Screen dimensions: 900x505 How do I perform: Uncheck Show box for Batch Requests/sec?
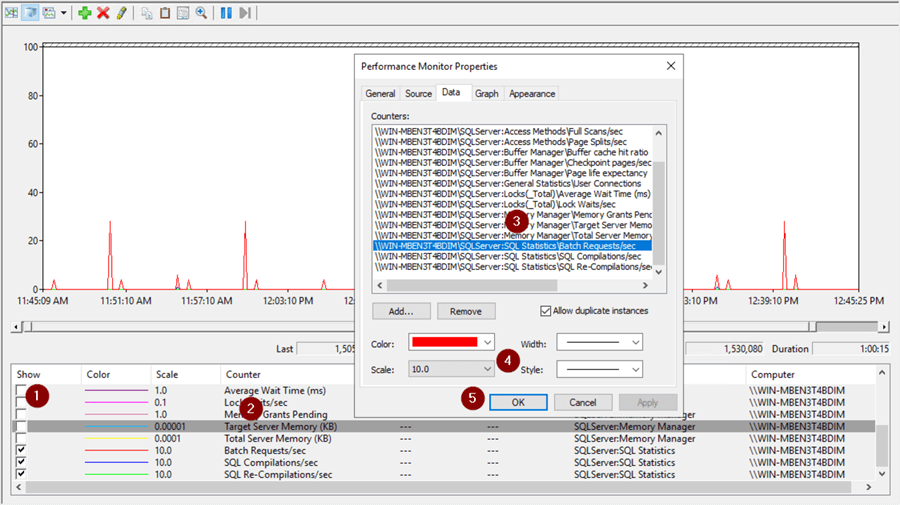pyautogui.click(x=21, y=450)
